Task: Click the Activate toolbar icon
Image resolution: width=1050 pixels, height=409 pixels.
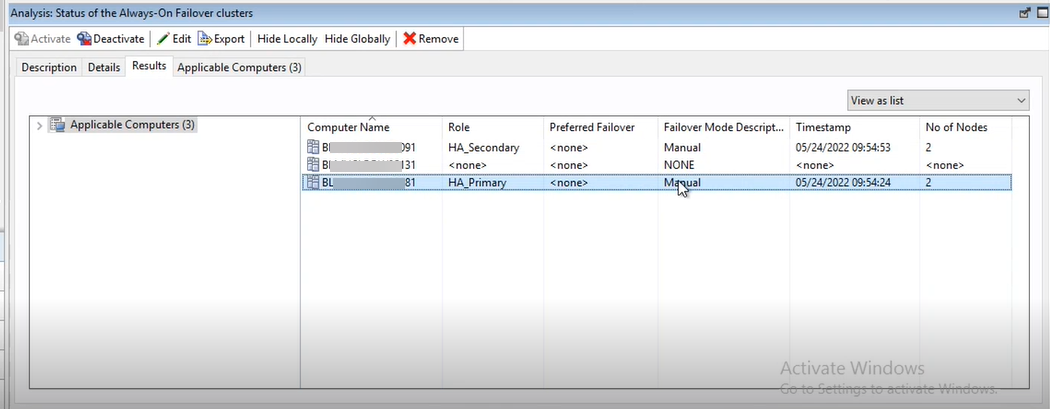Action: coord(21,39)
